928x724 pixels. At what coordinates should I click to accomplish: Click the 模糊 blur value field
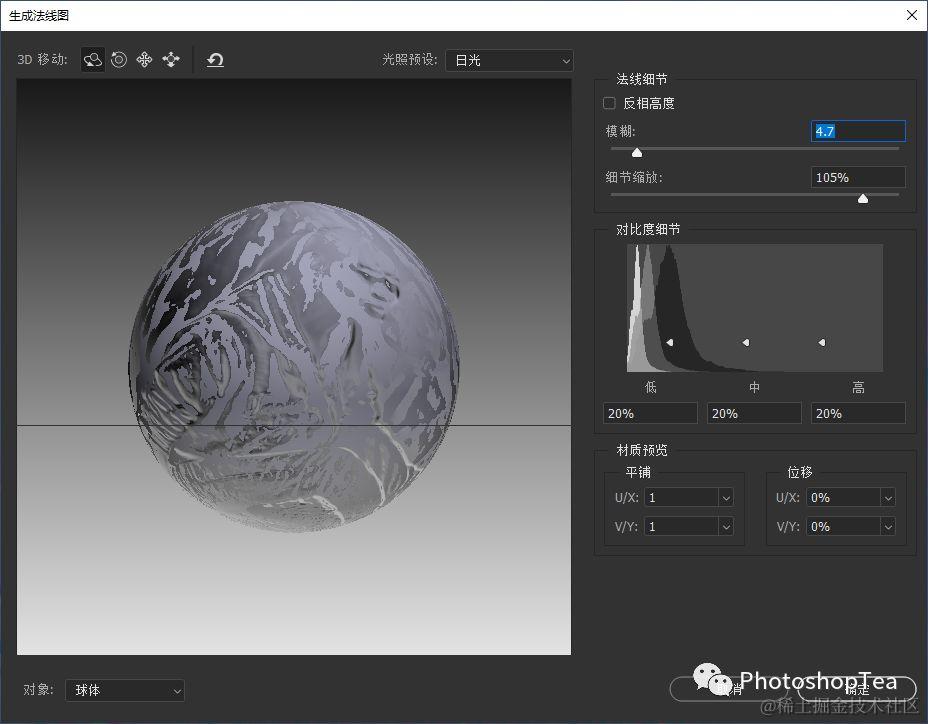tap(858, 131)
